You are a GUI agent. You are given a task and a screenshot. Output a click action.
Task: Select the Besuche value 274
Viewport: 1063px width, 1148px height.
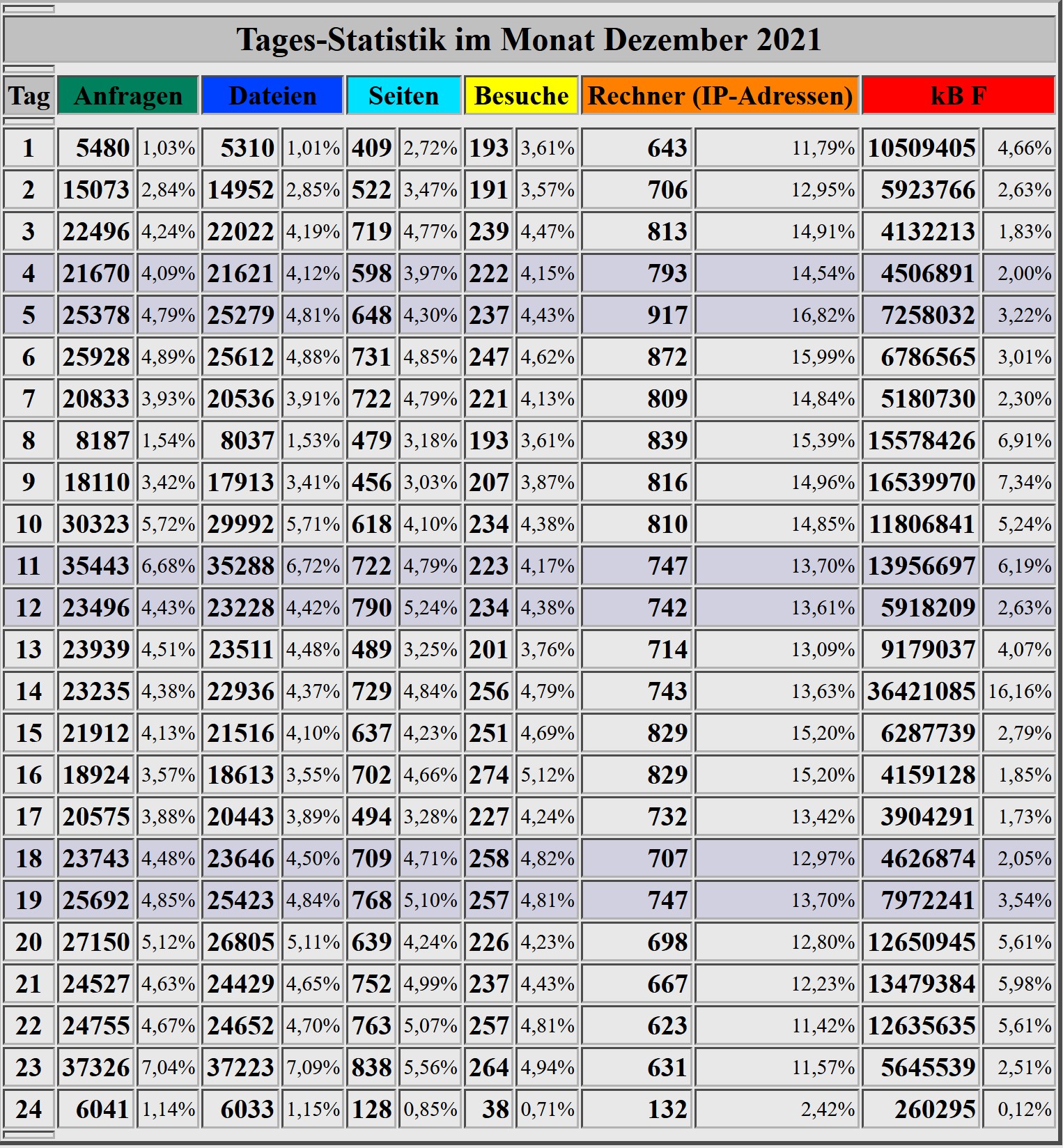[489, 775]
